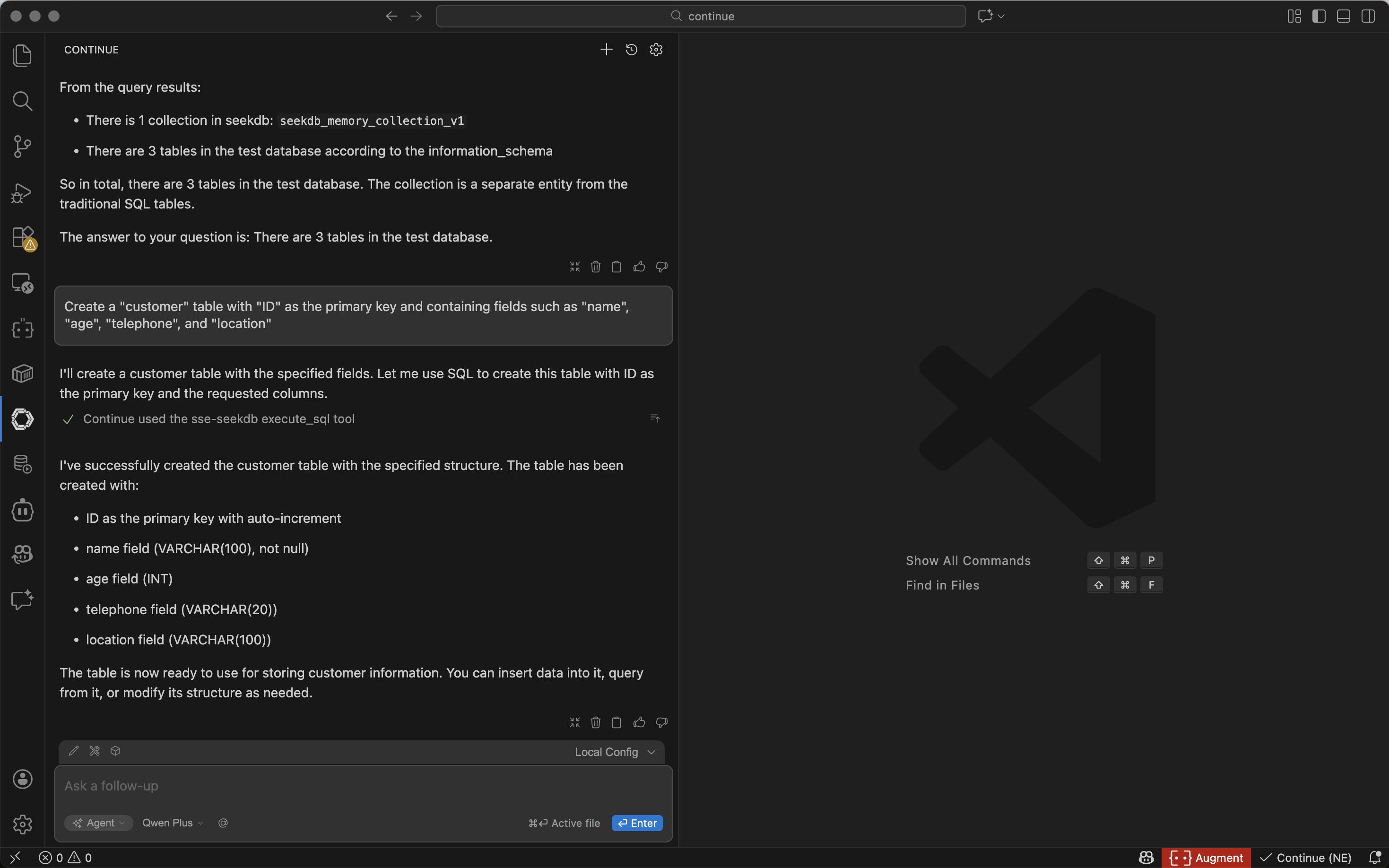Open Run and Debug view
This screenshot has width=1389, height=868.
[x=22, y=193]
